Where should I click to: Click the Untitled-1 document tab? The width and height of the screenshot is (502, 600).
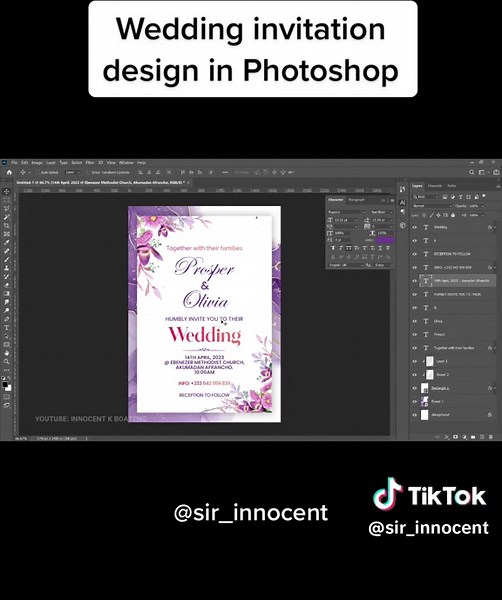[x=101, y=183]
